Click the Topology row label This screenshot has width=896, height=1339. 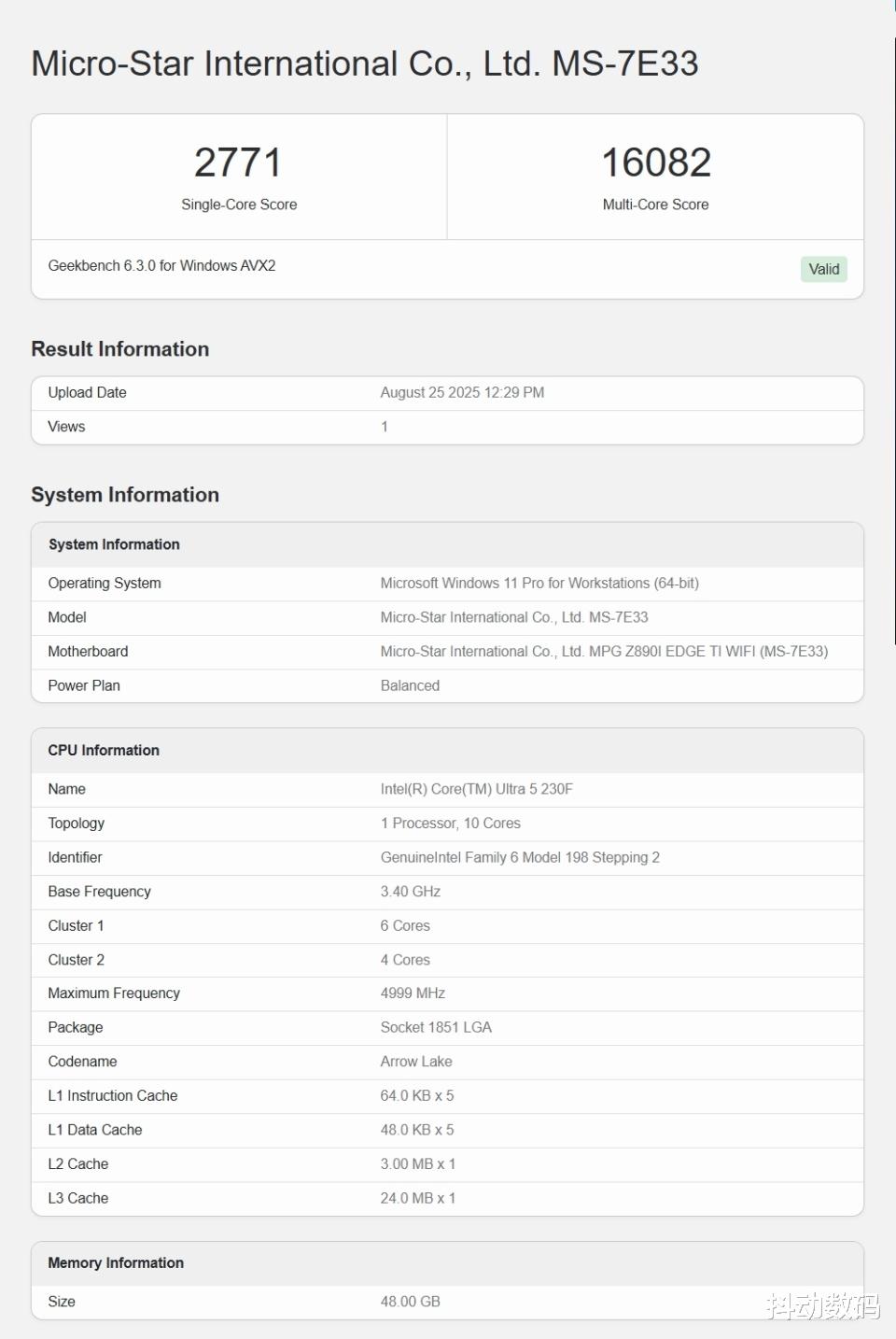pyautogui.click(x=77, y=824)
